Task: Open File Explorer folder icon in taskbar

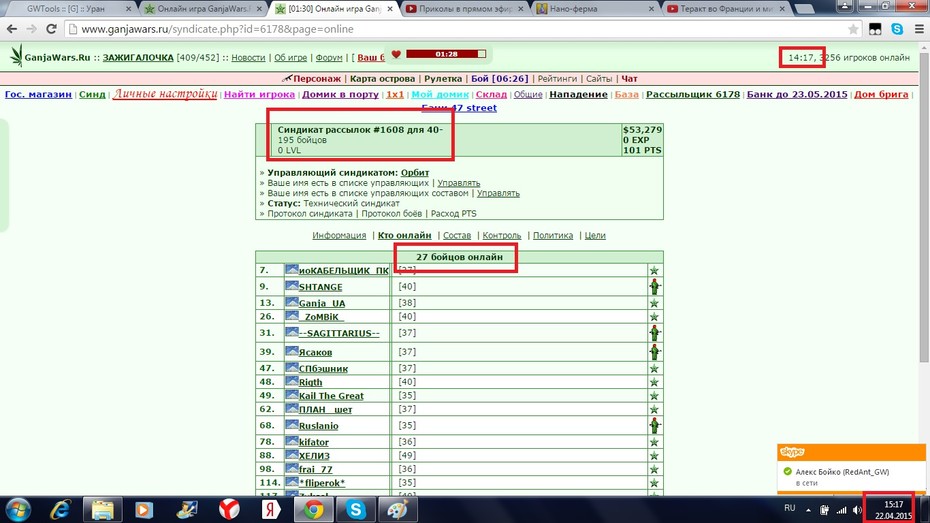Action: [x=103, y=509]
